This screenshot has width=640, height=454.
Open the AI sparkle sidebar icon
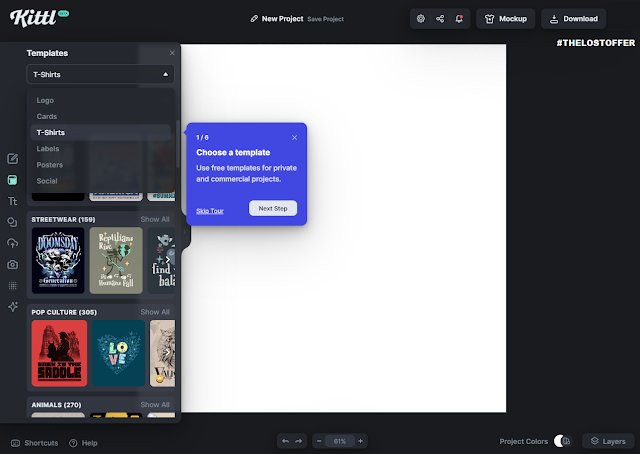[13, 307]
